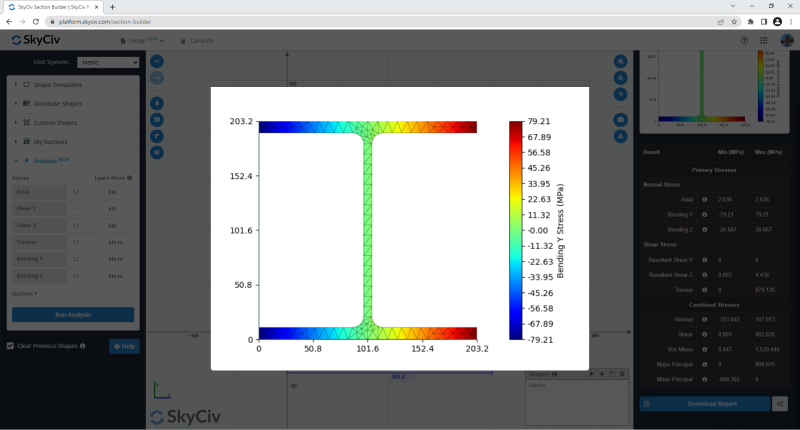This screenshot has height=430, width=800.
Task: Click the Axial force input field
Action: [87, 191]
